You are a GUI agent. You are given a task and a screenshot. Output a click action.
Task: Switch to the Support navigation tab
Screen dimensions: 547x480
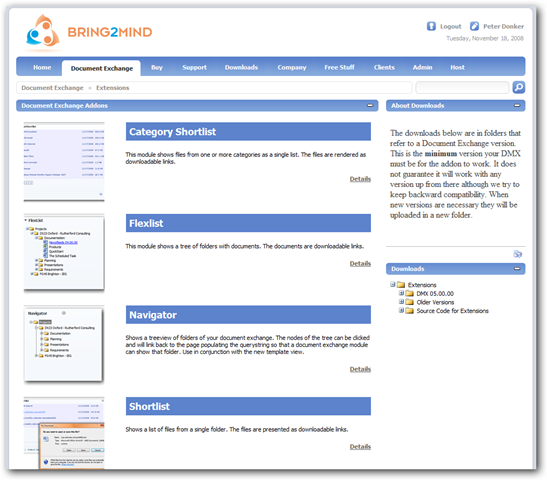pyautogui.click(x=194, y=67)
